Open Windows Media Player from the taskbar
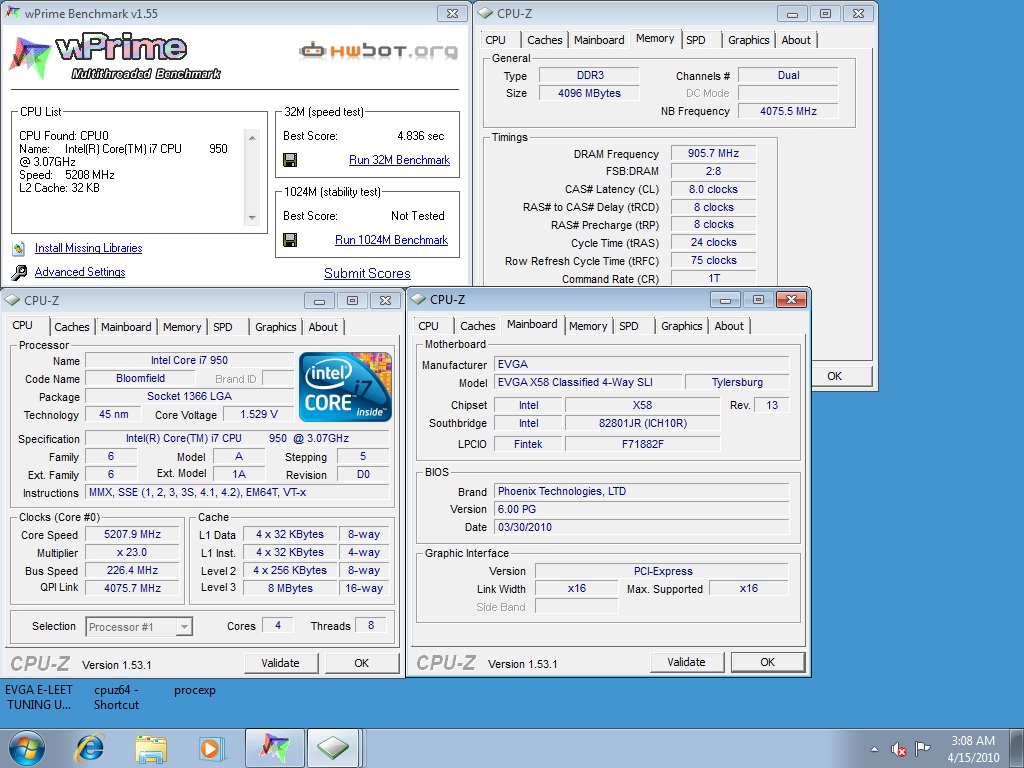1024x768 pixels. pos(211,748)
